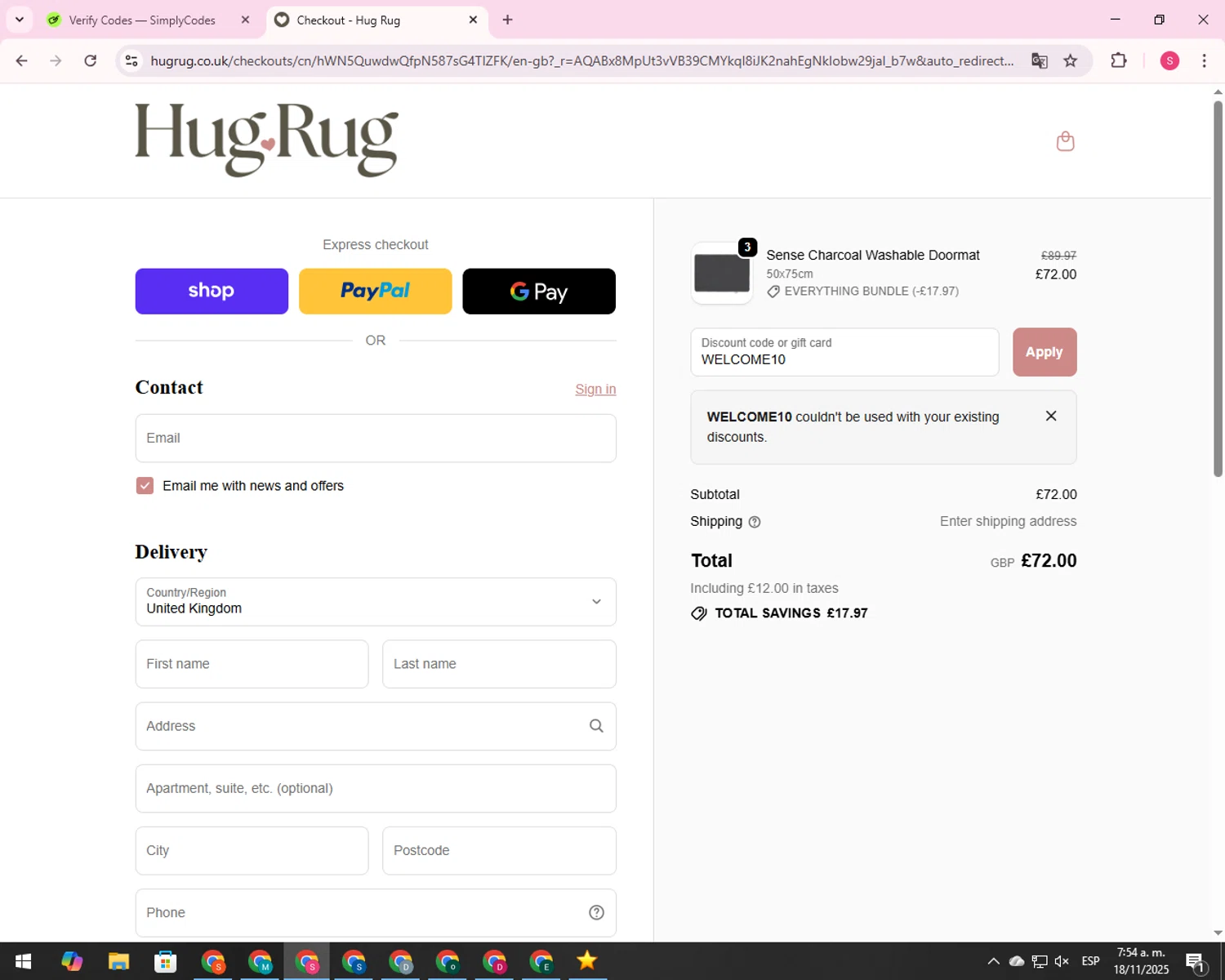Click the EVERYTHING BUNDLE discount tag icon
1225x980 pixels.
coord(773,292)
